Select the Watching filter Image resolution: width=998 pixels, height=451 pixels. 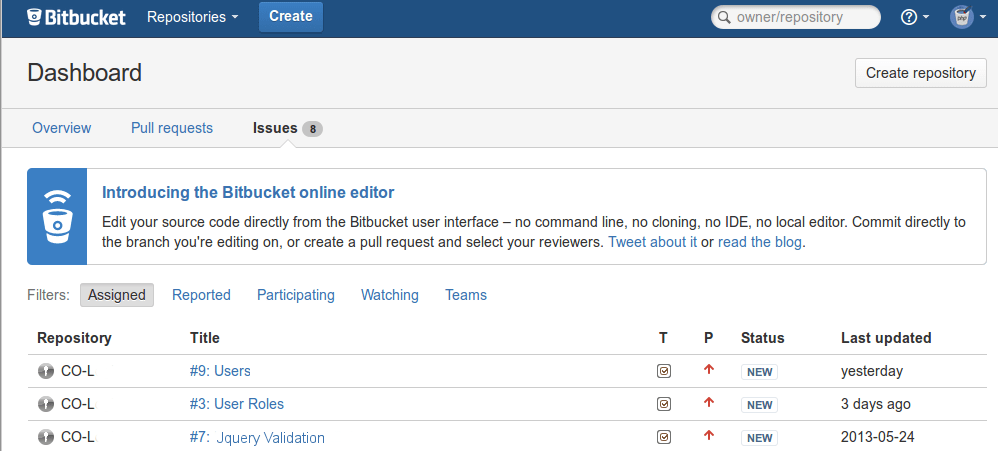390,295
